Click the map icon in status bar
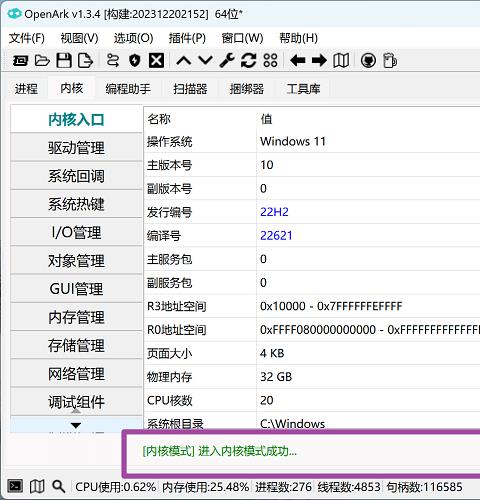480x500 pixels. pyautogui.click(x=37, y=487)
